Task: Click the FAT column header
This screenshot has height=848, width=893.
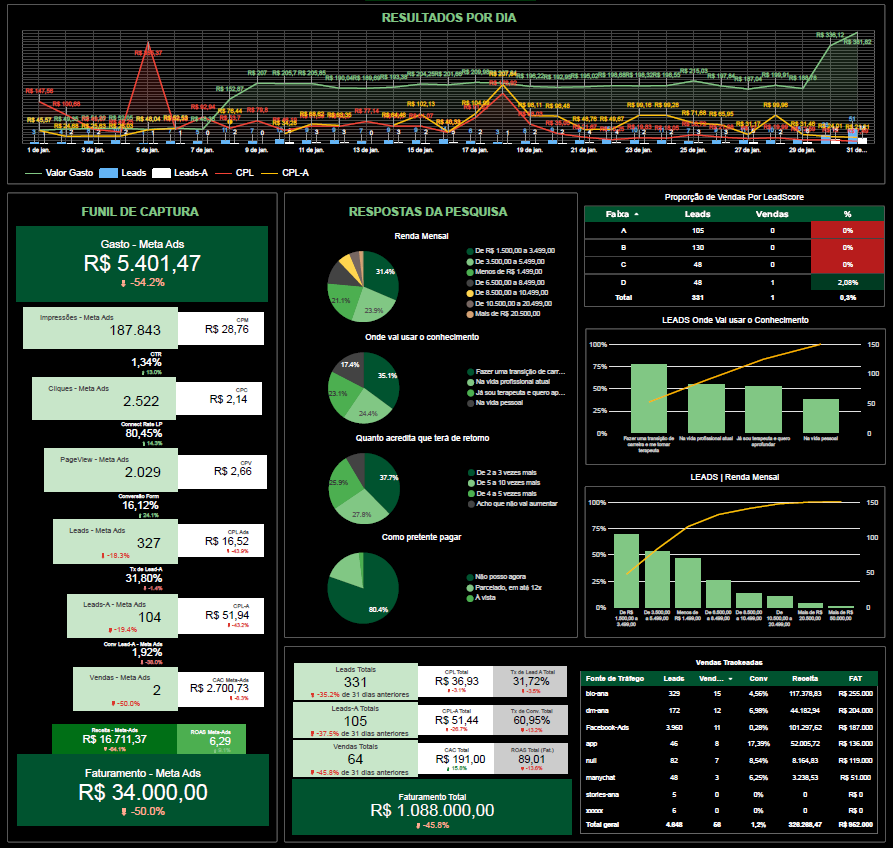Action: point(856,678)
